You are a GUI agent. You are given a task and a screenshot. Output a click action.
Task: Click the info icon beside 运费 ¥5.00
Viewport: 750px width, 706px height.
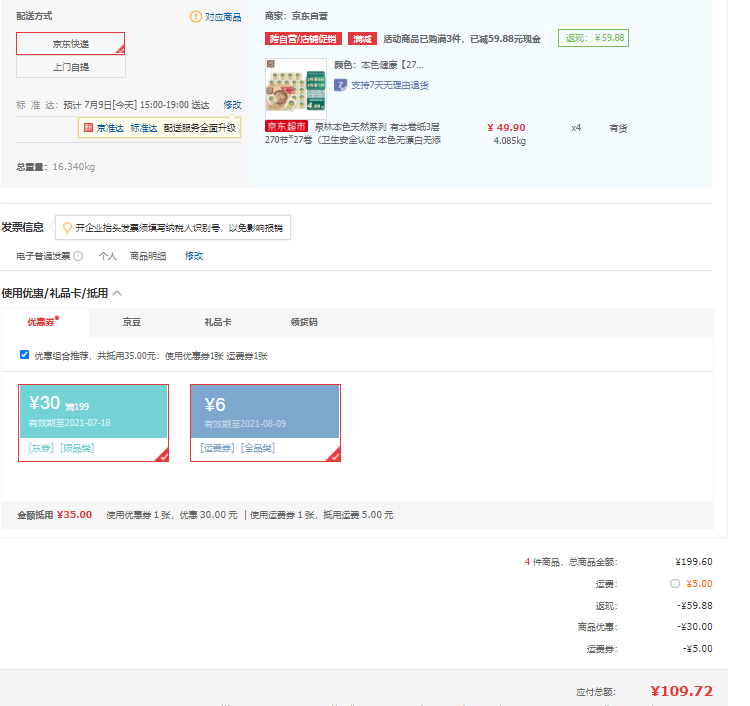(674, 584)
